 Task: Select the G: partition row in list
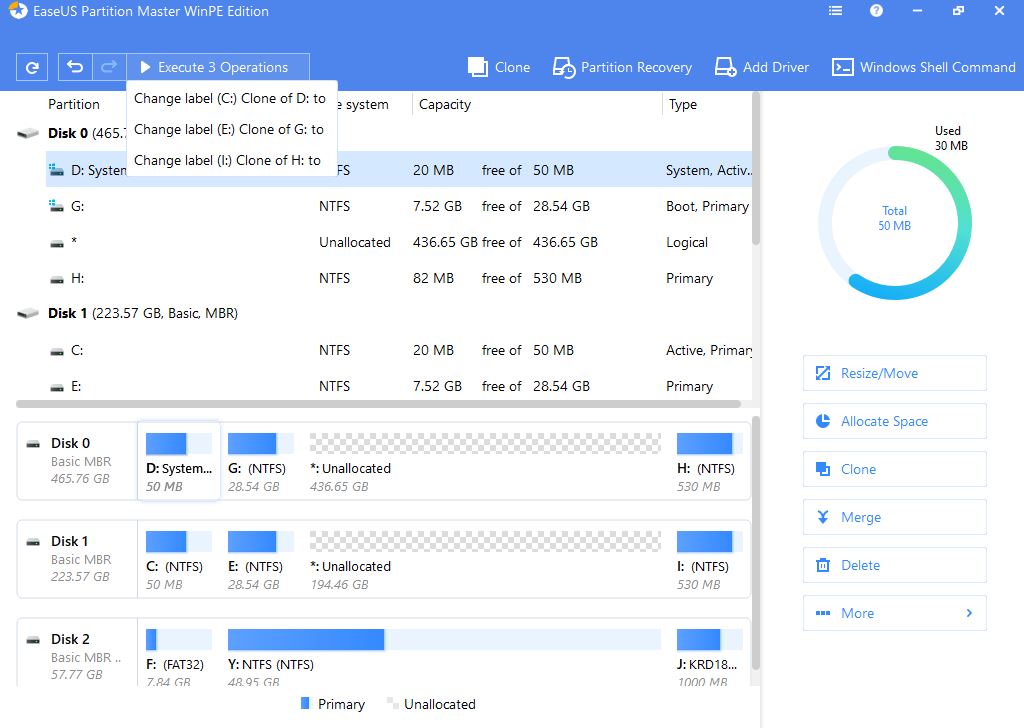pyautogui.click(x=400, y=206)
